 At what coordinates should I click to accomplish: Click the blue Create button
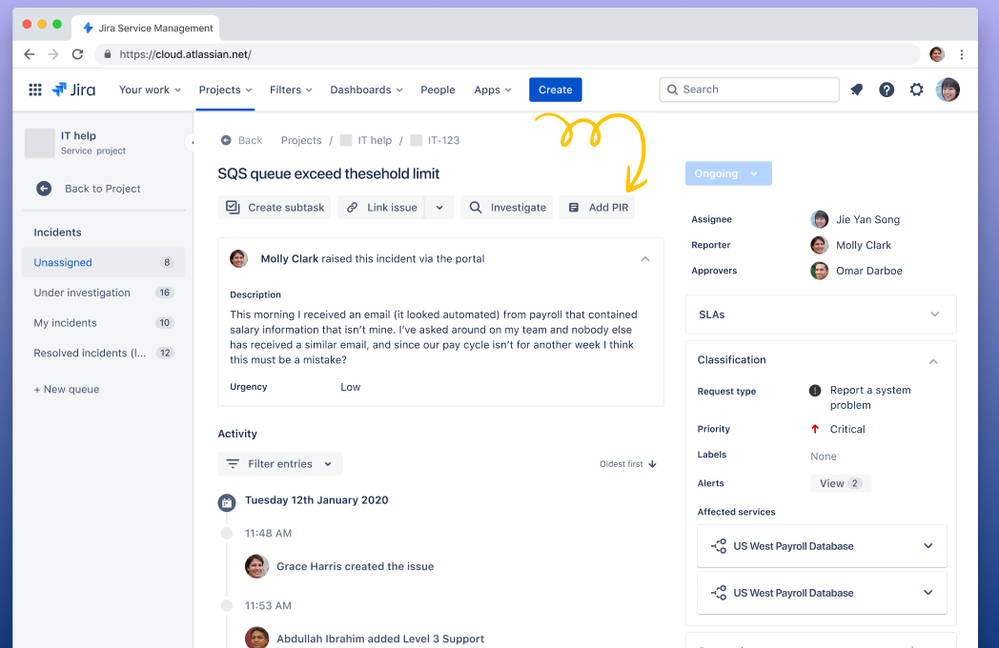pyautogui.click(x=555, y=90)
